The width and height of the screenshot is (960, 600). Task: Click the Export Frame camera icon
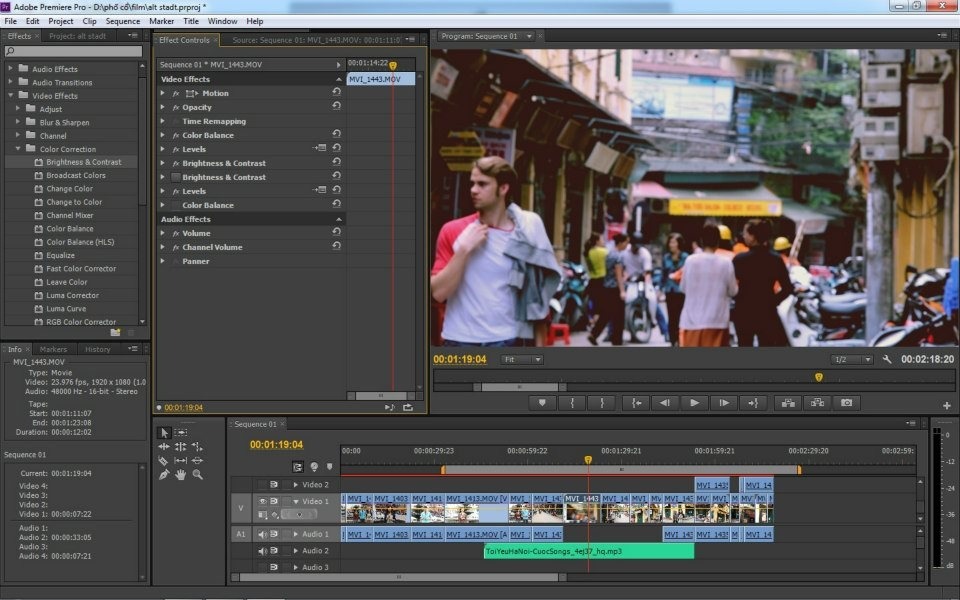[847, 403]
